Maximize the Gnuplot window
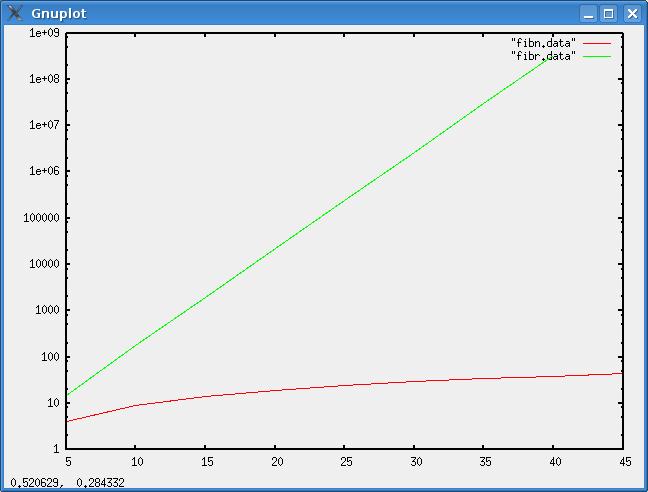The width and height of the screenshot is (648, 492). tap(609, 13)
